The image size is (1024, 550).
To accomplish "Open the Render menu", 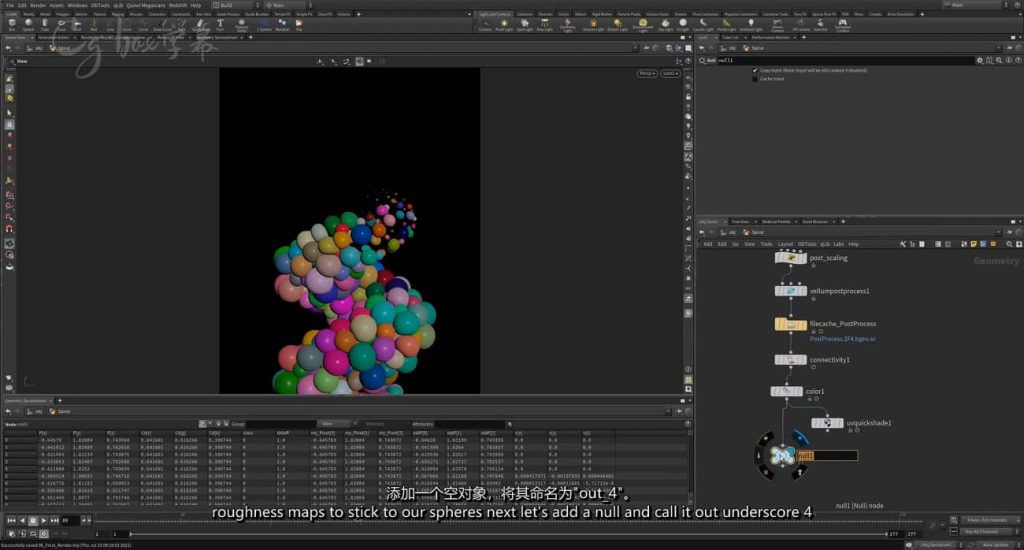I will coord(38,5).
